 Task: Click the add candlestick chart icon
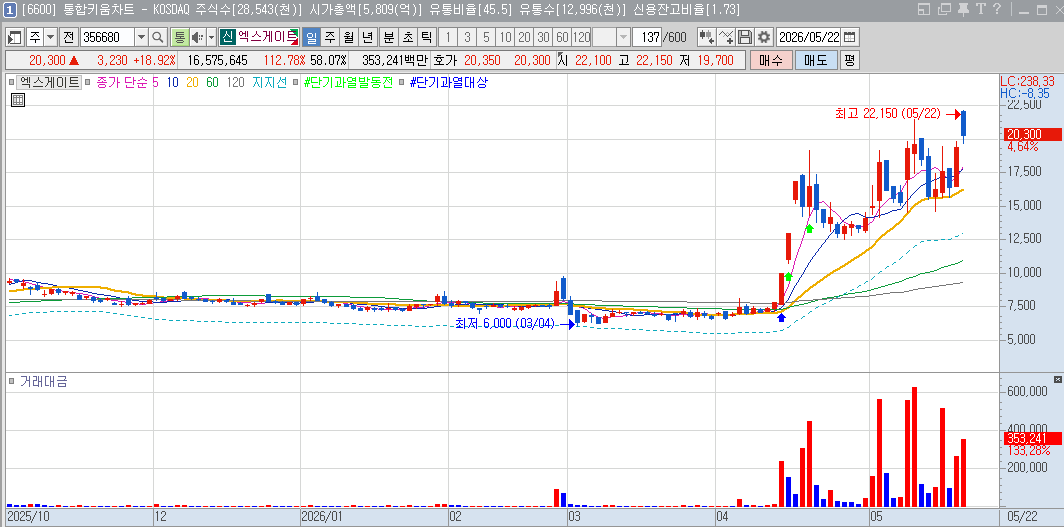point(706,37)
